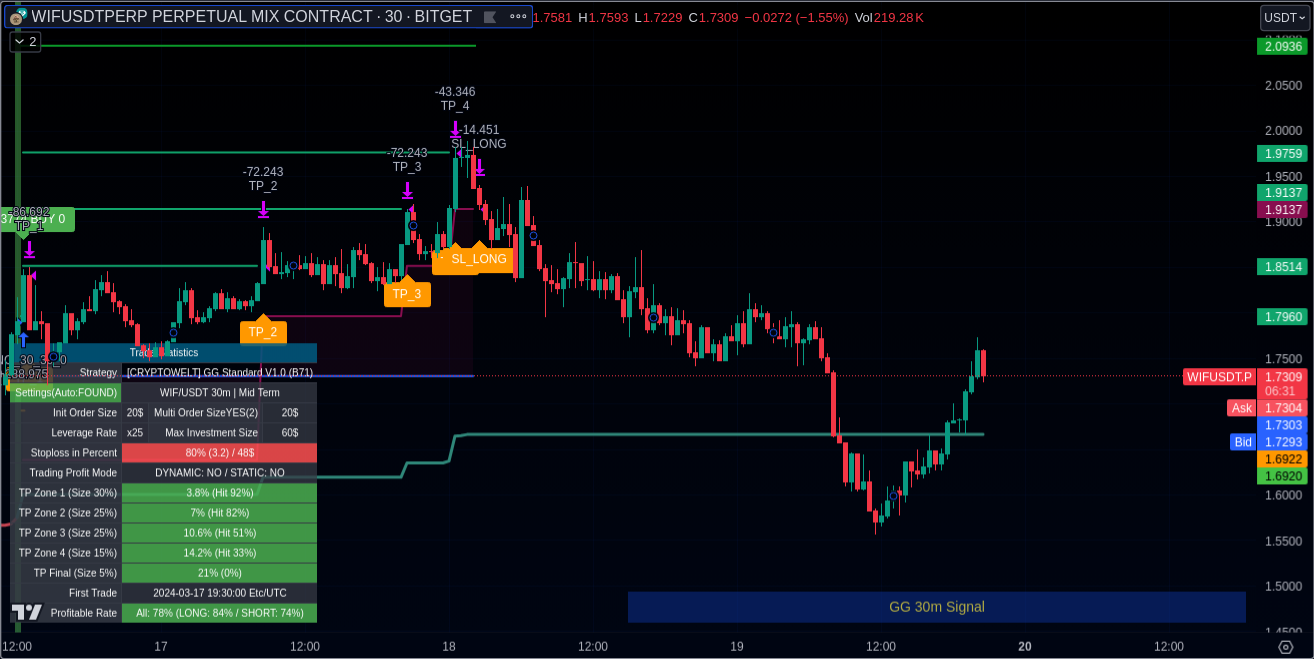
Task: Open chart settings hexagon gear icon
Action: pyautogui.click(x=1285, y=647)
